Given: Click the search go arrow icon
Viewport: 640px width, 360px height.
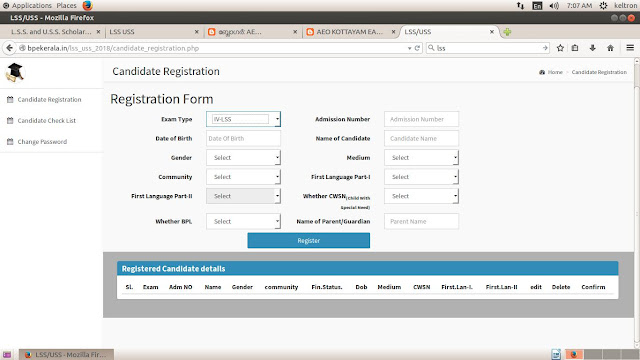Looking at the screenshot, I should click(x=545, y=48).
